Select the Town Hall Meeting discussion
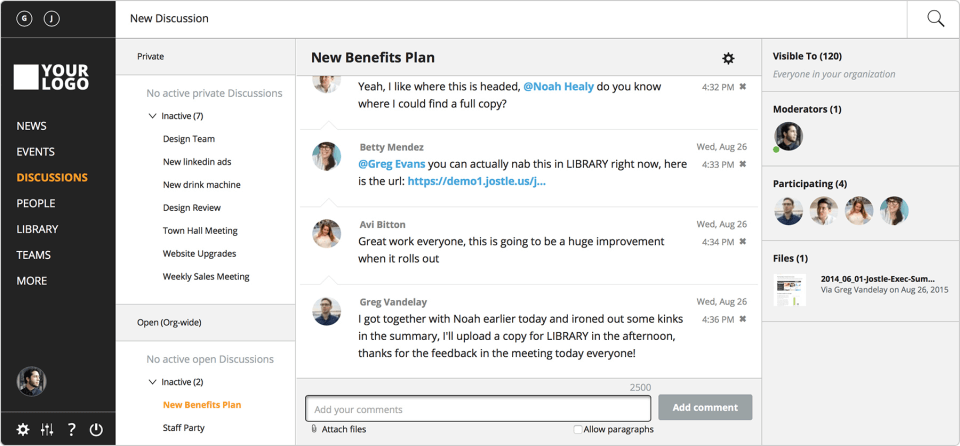 (x=200, y=231)
